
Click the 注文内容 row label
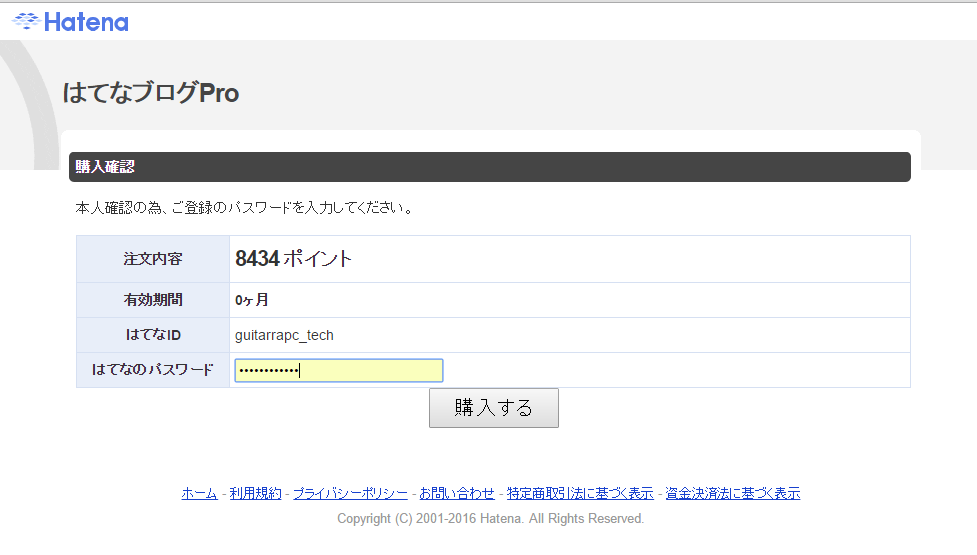tap(153, 259)
